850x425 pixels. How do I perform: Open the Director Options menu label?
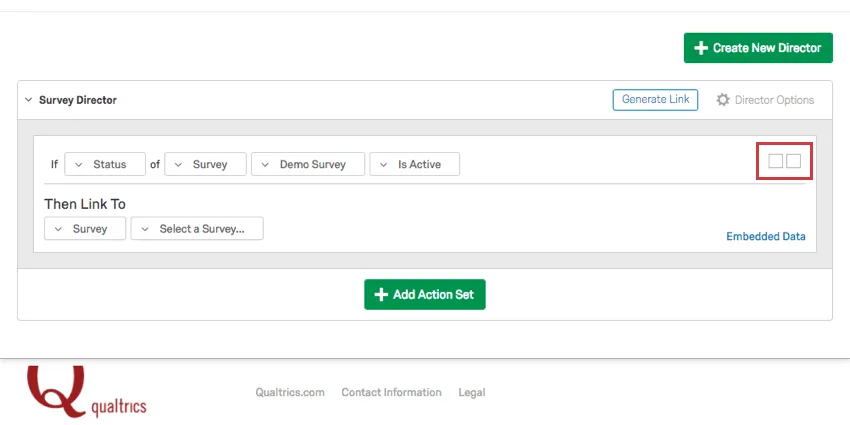click(774, 100)
